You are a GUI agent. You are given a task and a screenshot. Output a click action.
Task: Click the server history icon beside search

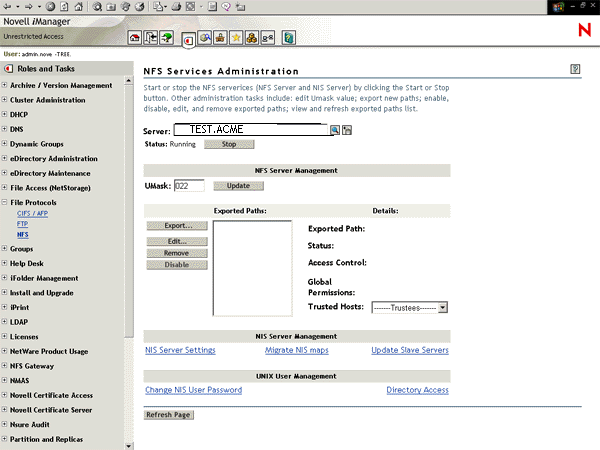coord(347,130)
